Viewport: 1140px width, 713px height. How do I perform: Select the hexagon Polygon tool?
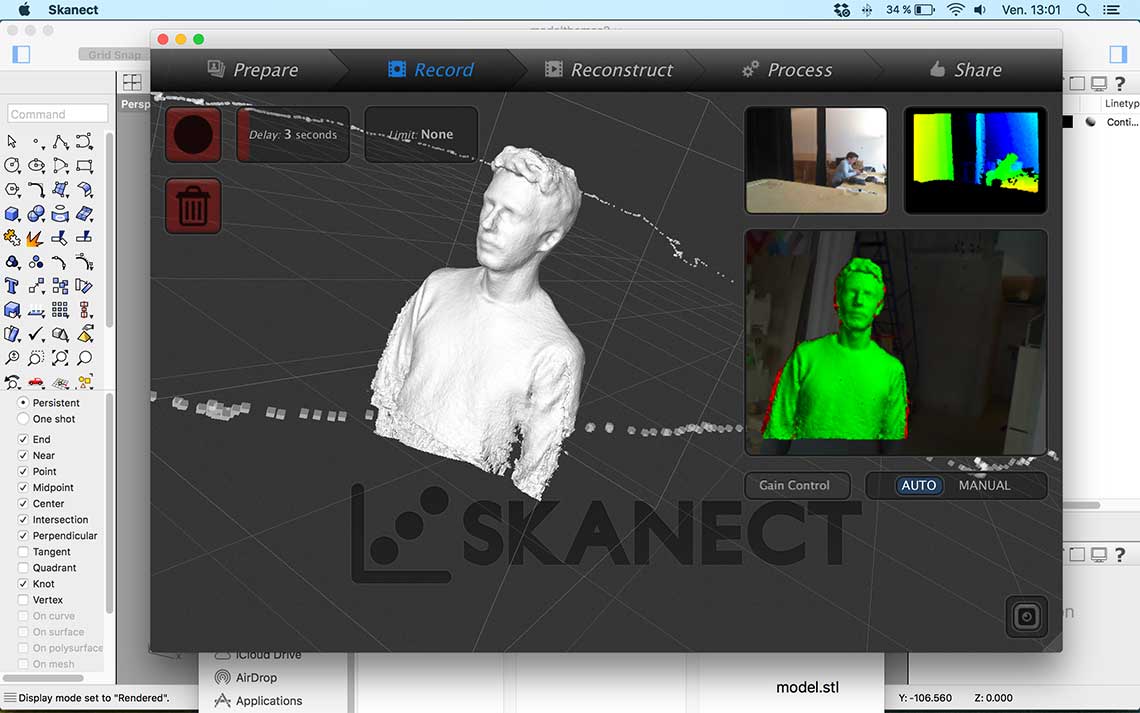pos(12,190)
